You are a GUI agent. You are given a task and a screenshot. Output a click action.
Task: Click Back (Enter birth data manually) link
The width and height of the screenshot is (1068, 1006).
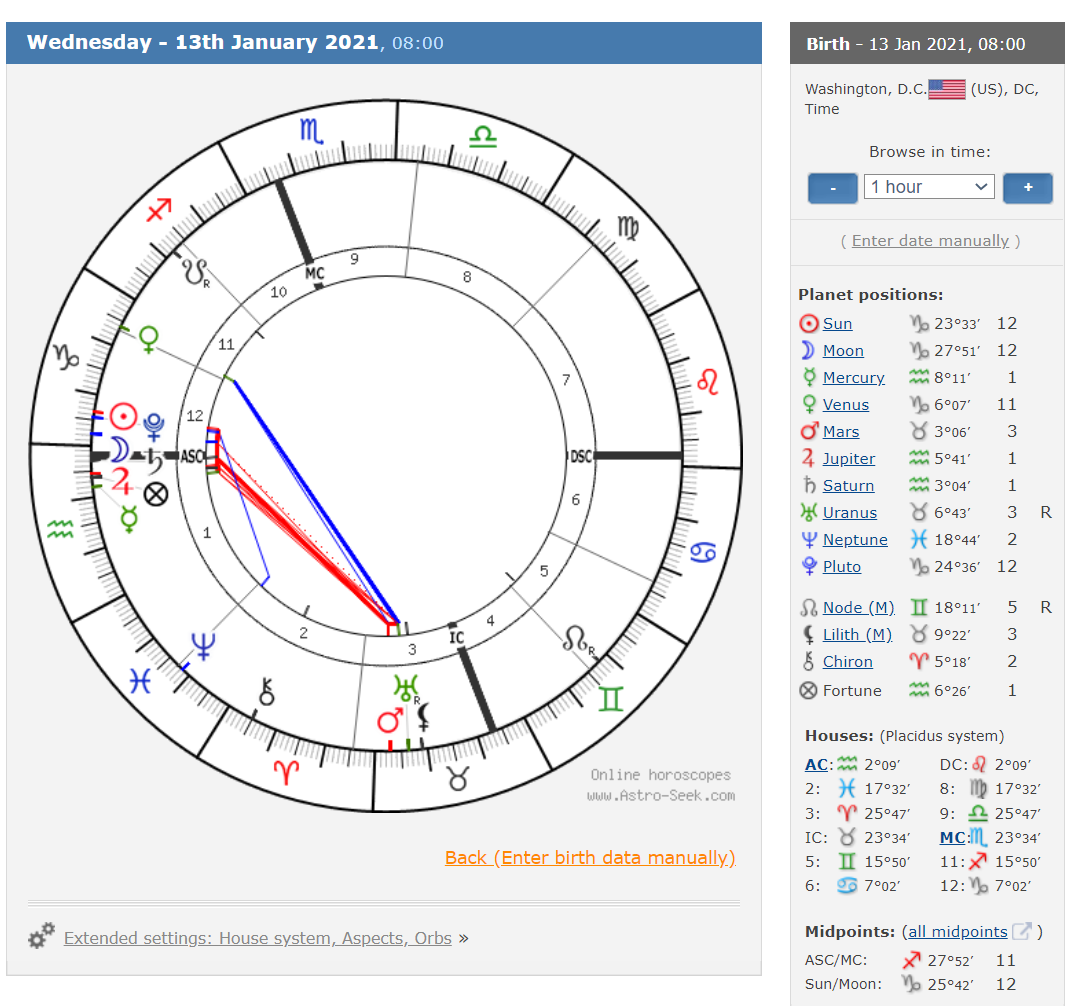tap(590, 858)
